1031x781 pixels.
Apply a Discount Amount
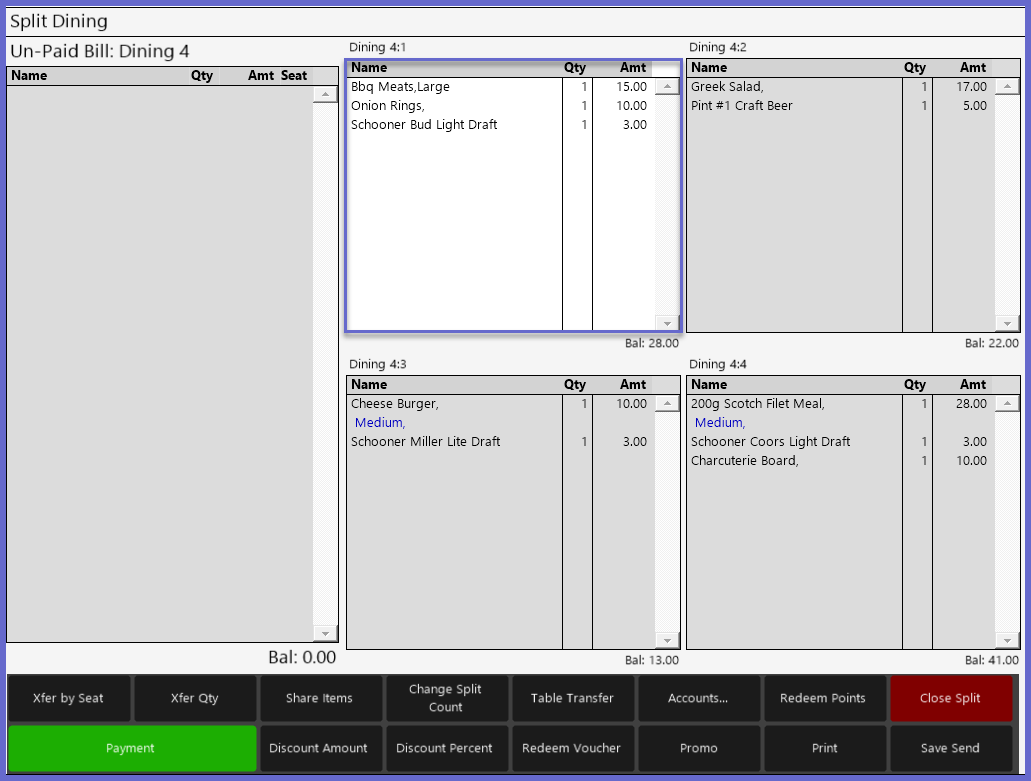click(319, 748)
